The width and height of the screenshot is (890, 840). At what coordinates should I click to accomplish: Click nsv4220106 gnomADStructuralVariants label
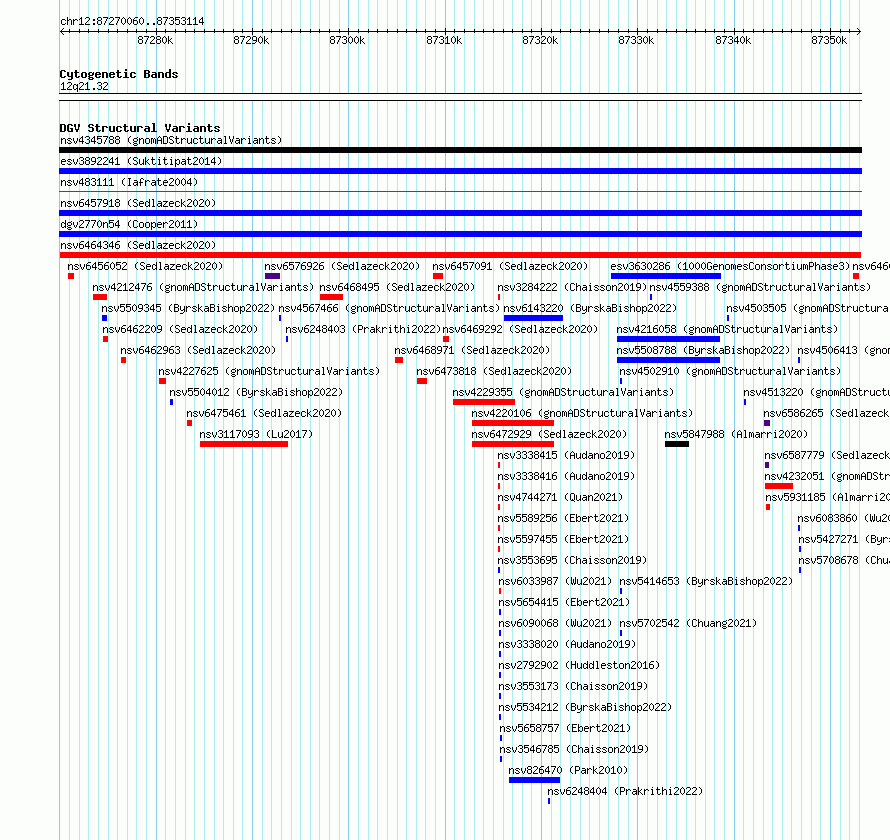point(582,413)
